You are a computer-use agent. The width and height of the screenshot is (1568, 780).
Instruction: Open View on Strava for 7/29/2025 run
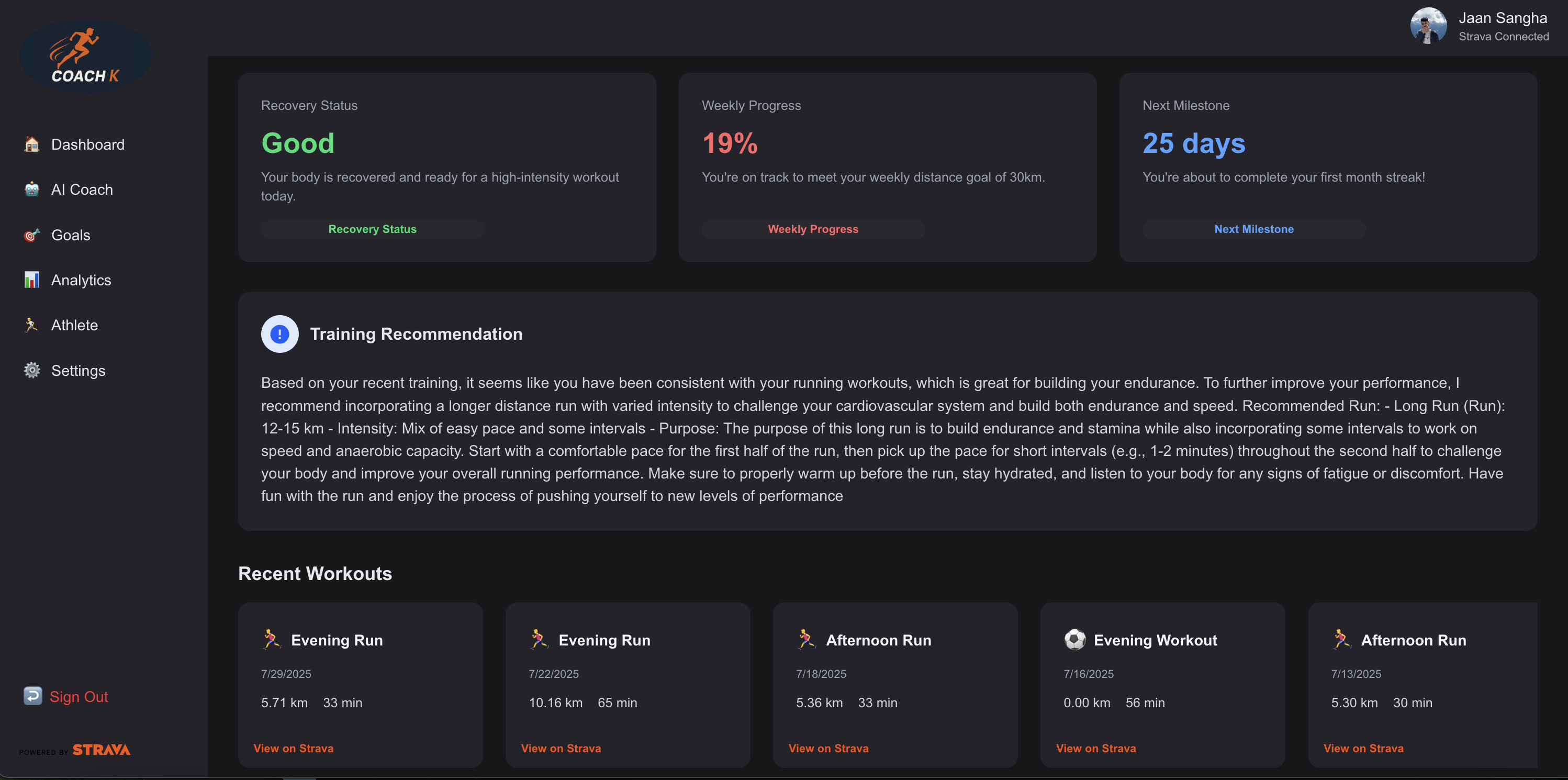[294, 749]
